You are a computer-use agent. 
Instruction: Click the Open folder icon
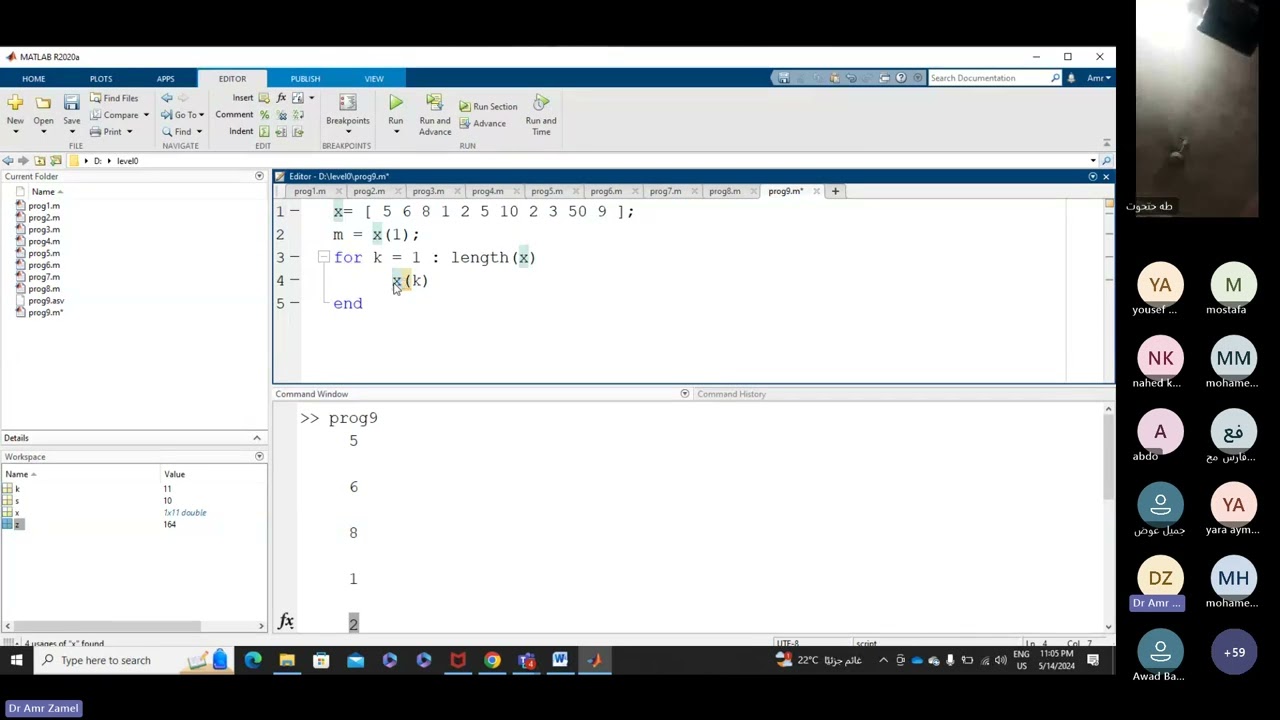click(x=43, y=103)
